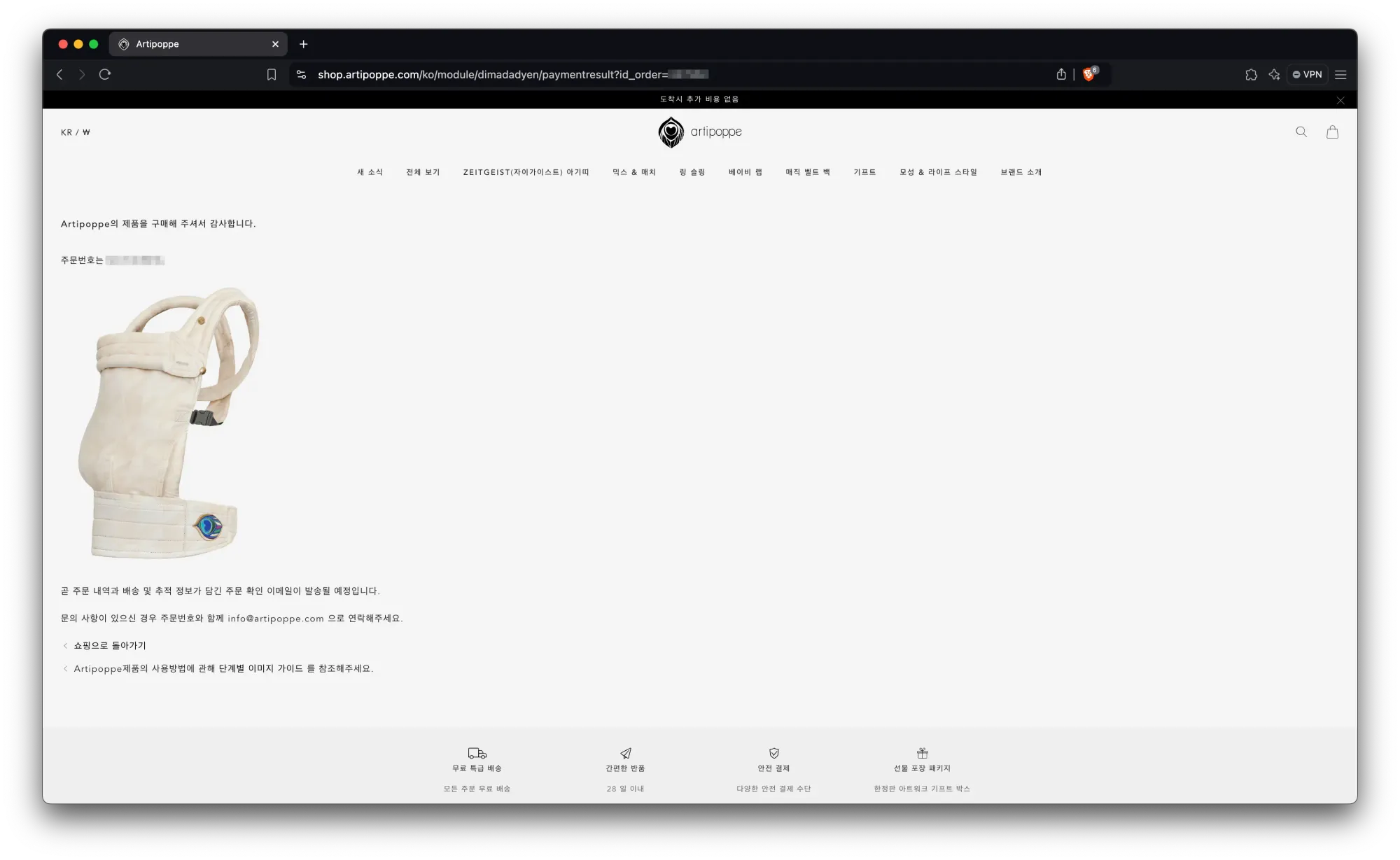Expand the 전체 보기 menu
Image resolution: width=1400 pixels, height=860 pixels.
pyautogui.click(x=423, y=172)
